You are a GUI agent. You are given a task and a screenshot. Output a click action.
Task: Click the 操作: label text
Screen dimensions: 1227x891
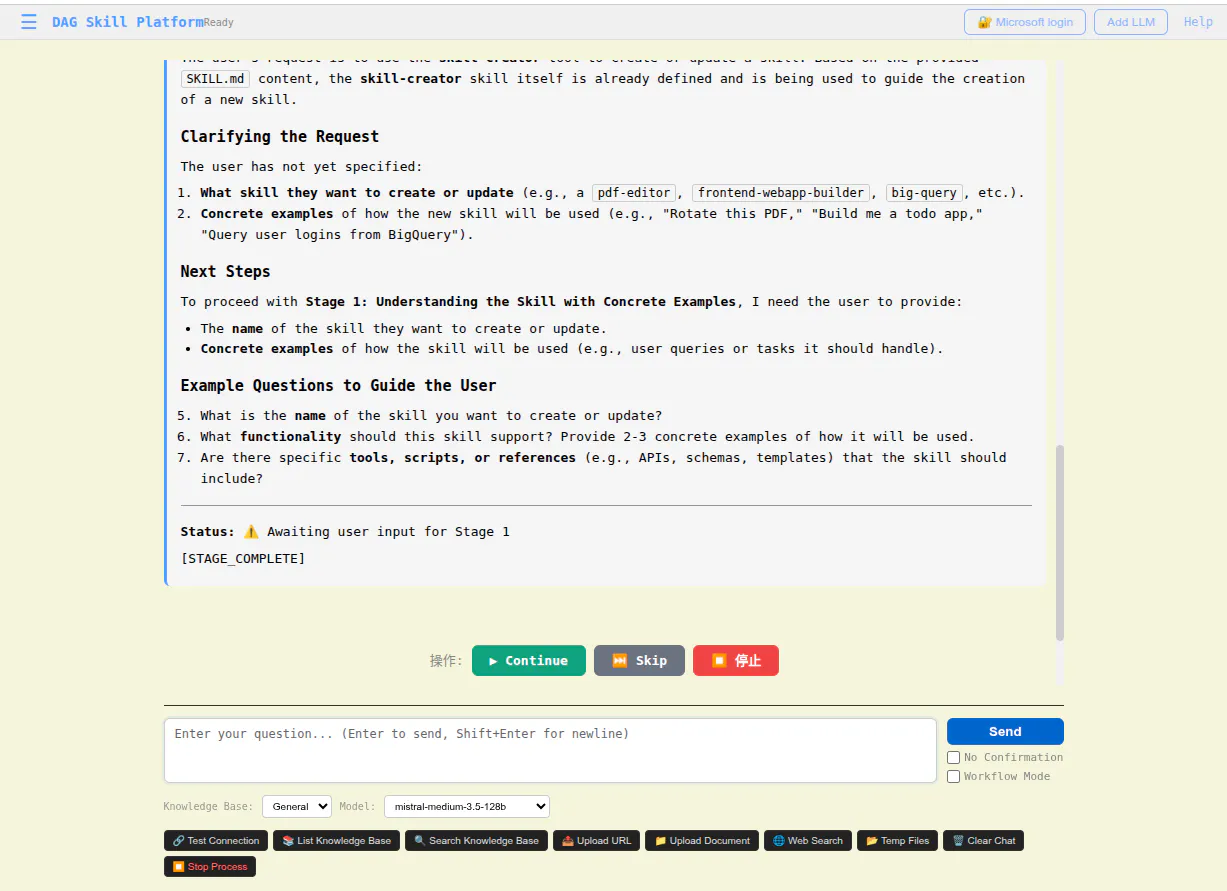(446, 660)
